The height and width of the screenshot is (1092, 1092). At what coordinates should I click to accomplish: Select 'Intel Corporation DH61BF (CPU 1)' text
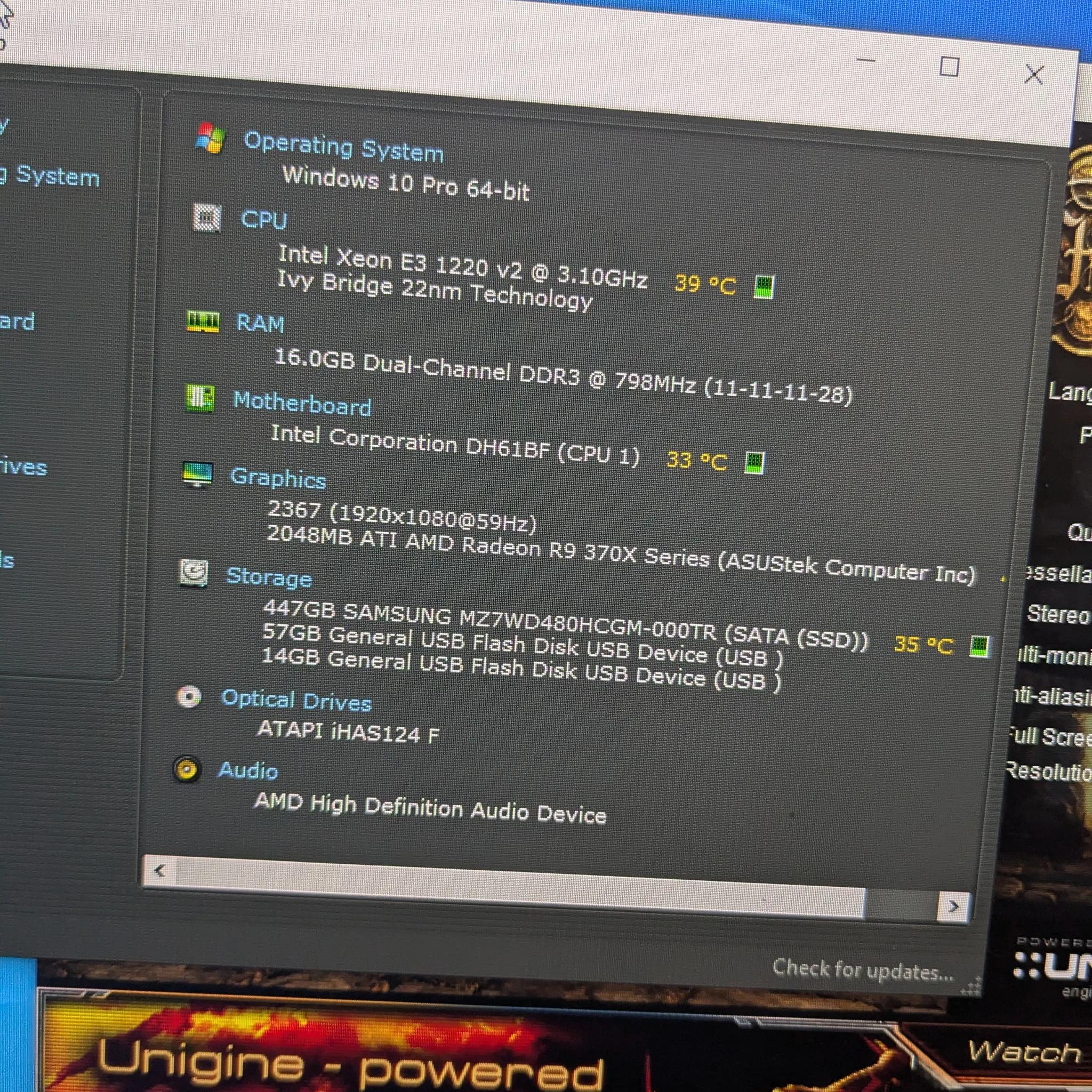point(455,446)
